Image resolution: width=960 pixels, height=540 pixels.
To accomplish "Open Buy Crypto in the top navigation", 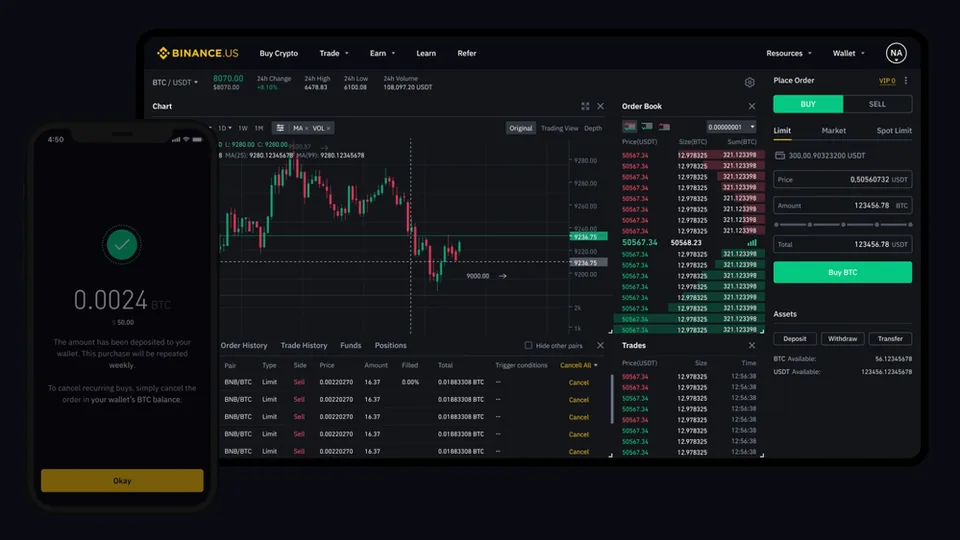I will click(x=279, y=53).
